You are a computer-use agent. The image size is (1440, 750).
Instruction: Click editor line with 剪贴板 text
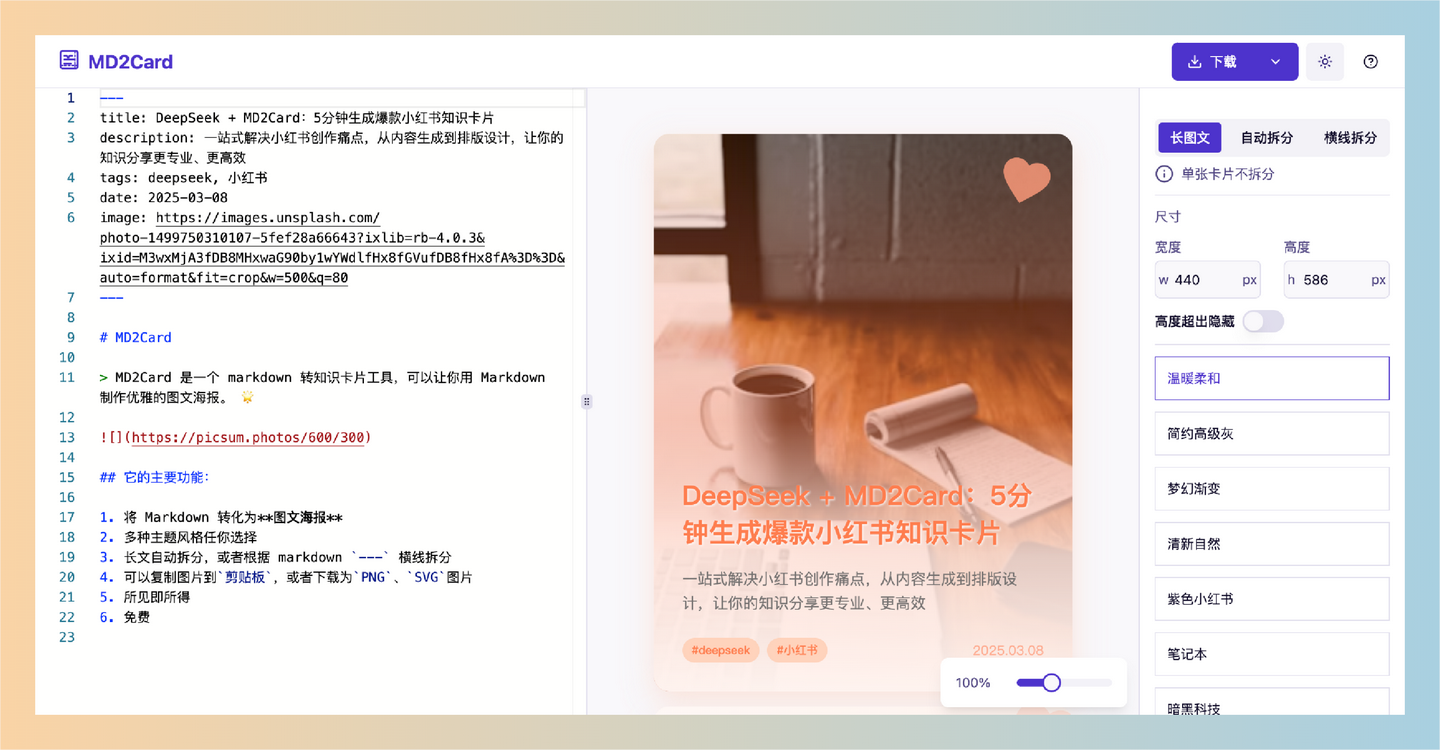point(286,577)
